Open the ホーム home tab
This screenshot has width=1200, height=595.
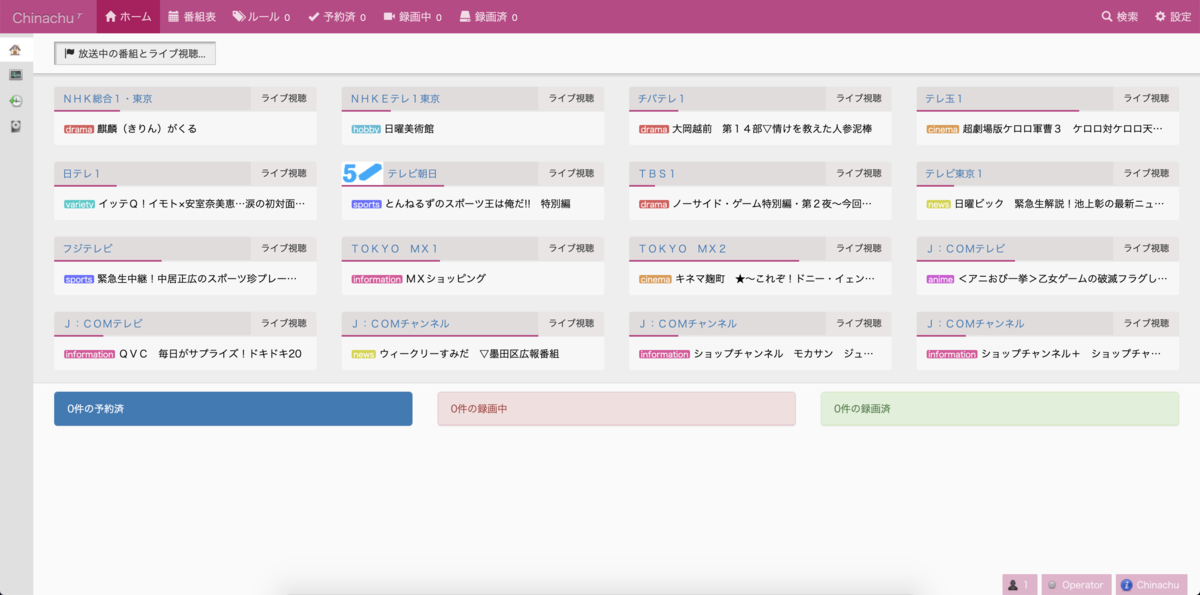click(128, 17)
